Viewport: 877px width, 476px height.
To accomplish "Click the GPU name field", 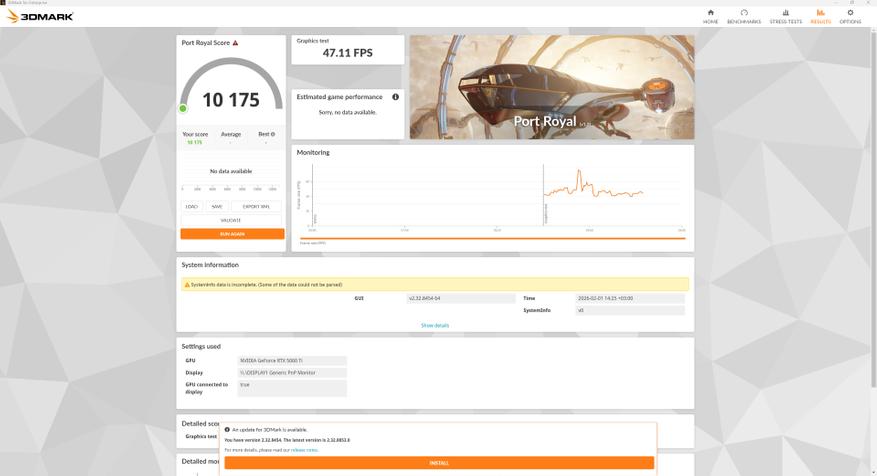I will click(292, 361).
